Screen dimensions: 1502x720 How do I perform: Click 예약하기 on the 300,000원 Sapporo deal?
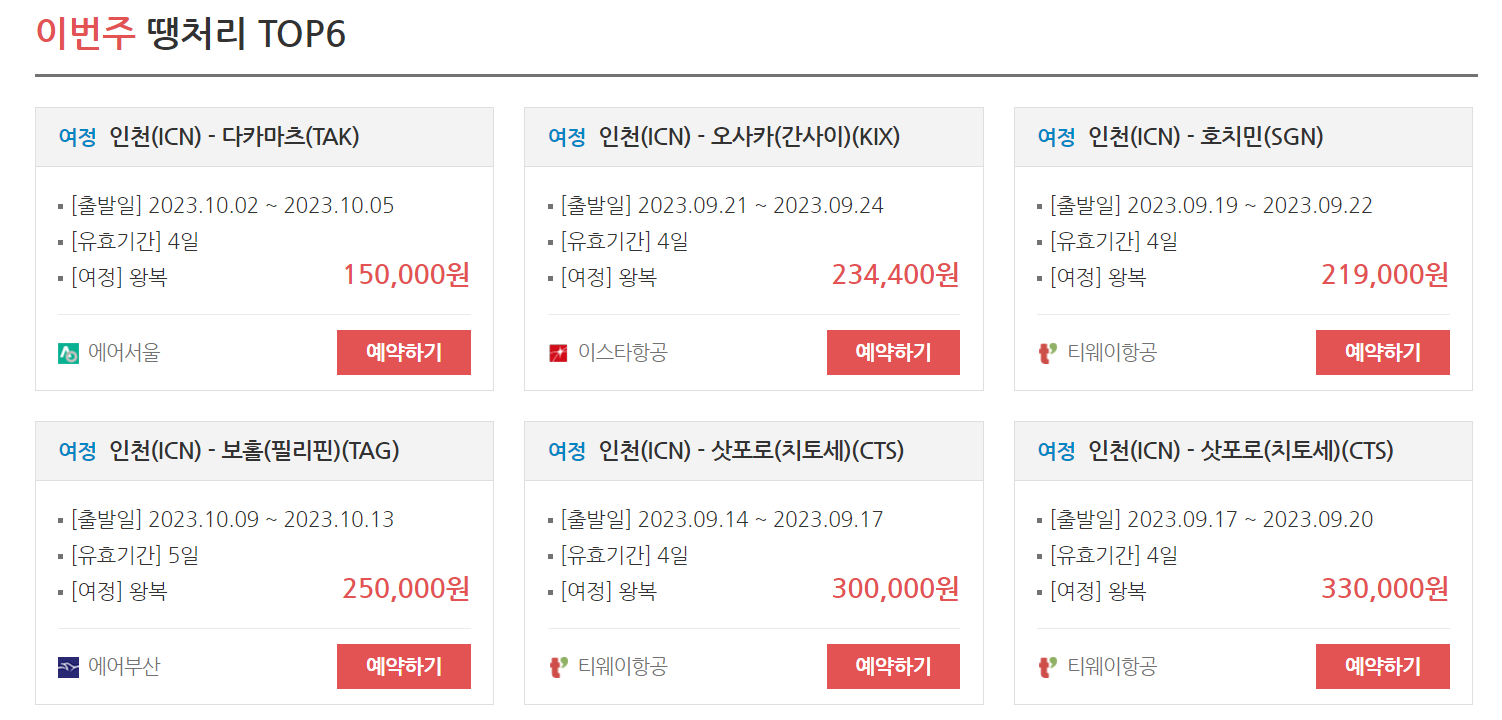point(893,666)
